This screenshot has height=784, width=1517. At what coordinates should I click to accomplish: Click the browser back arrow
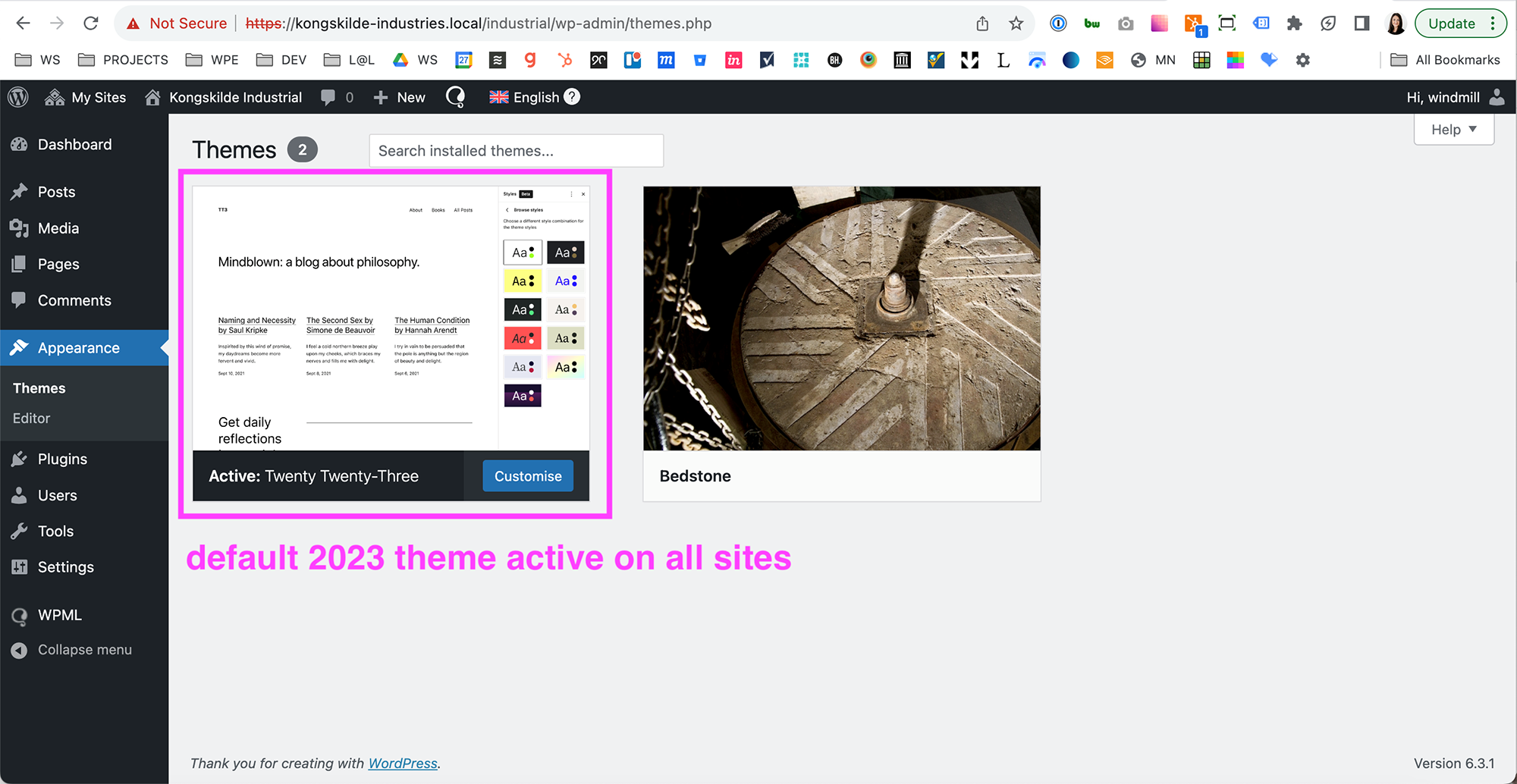click(x=23, y=24)
